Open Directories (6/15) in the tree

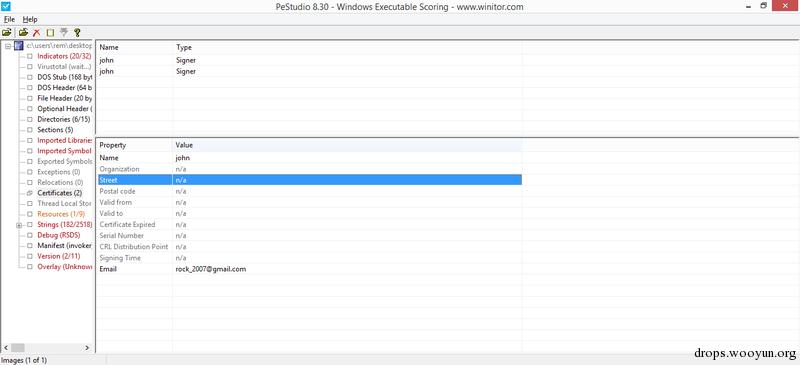[64, 119]
